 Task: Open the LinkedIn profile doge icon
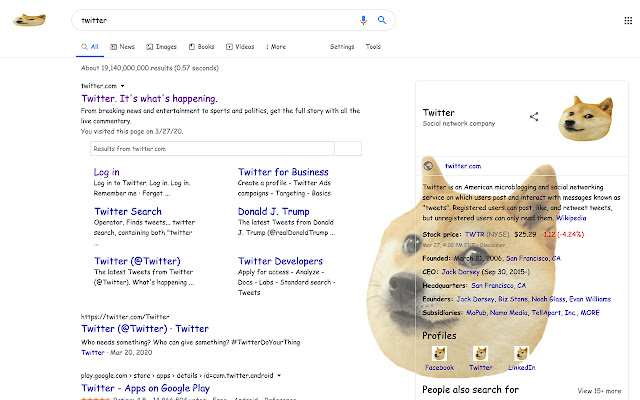[x=522, y=353]
